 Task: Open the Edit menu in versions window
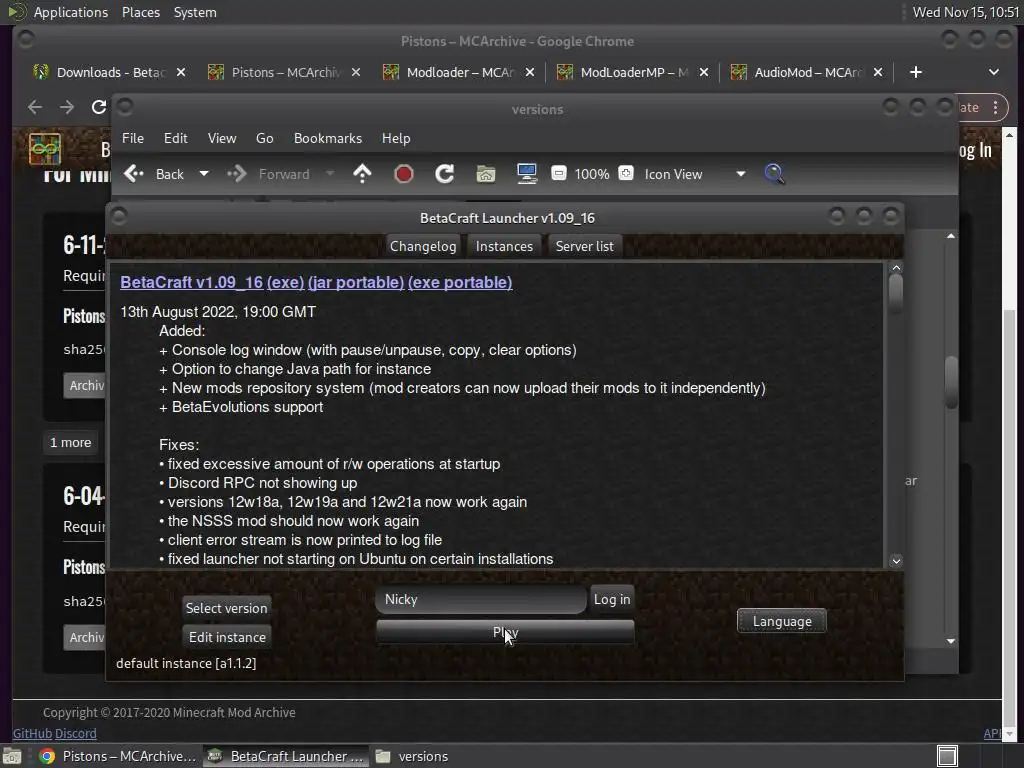click(x=175, y=138)
